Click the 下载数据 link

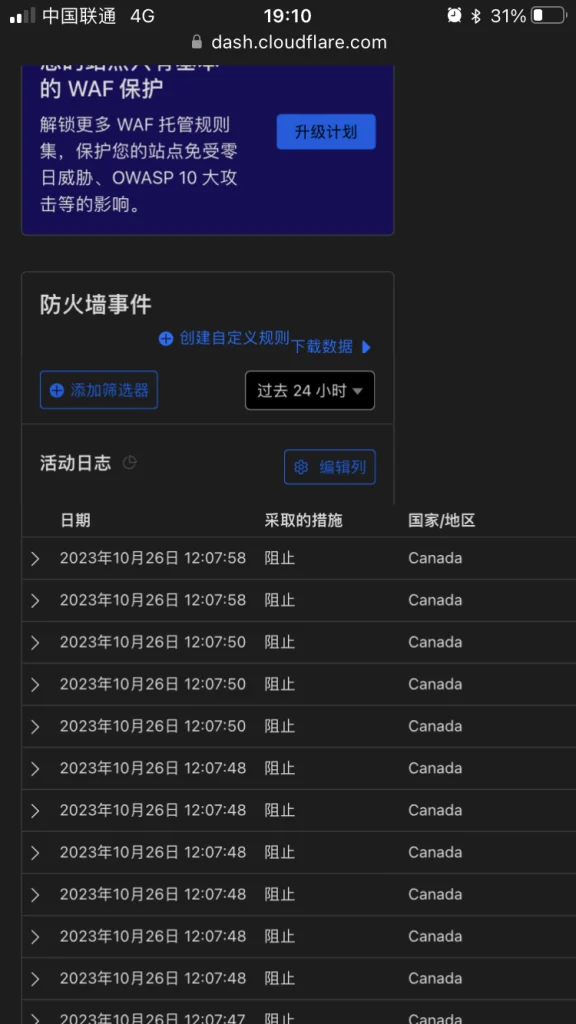pos(322,347)
